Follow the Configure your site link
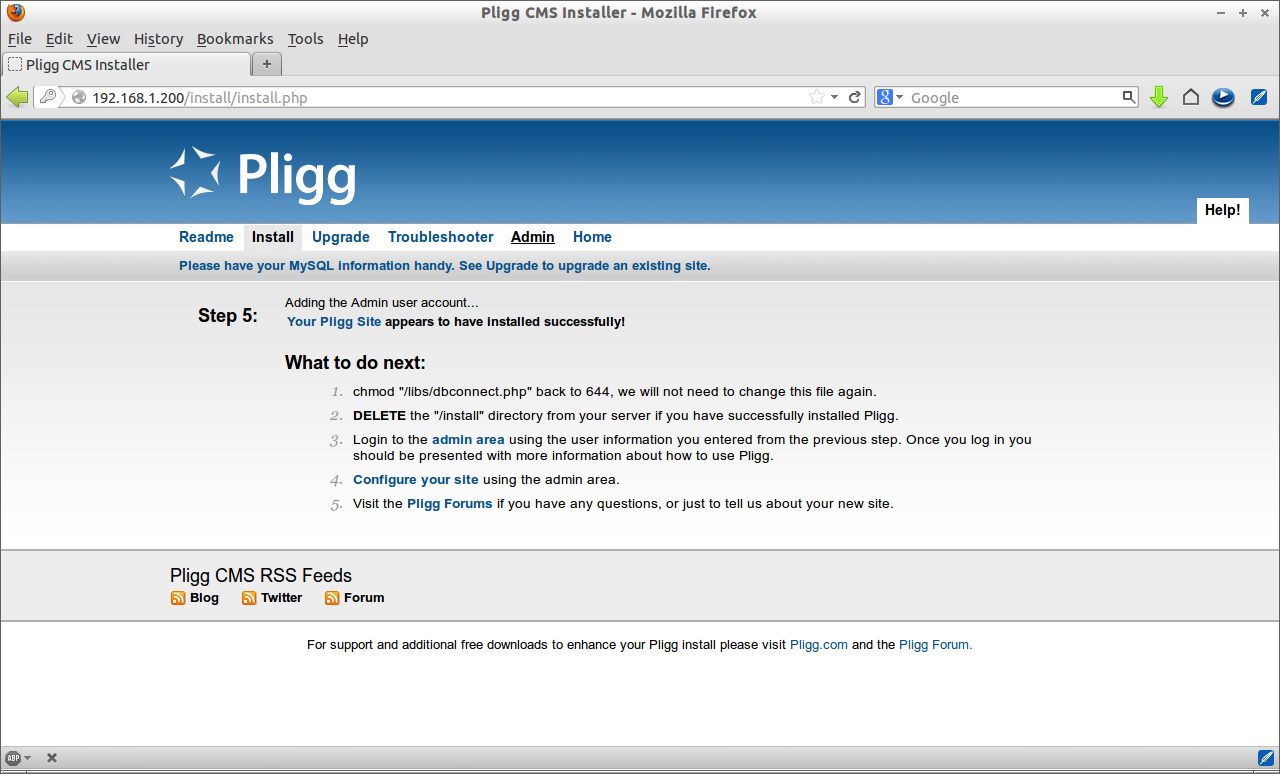1280x774 pixels. tap(416, 480)
